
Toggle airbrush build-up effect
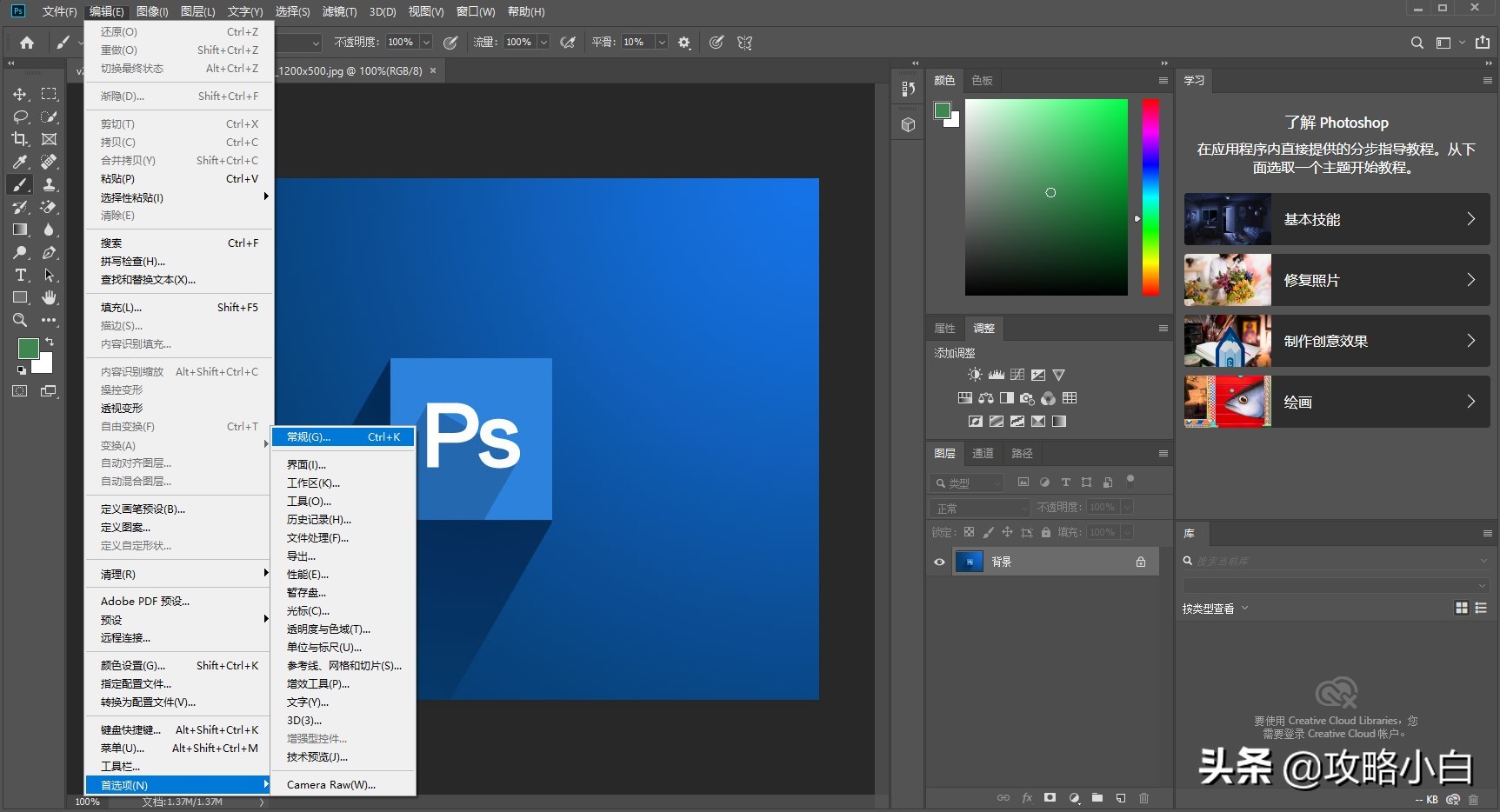point(568,42)
